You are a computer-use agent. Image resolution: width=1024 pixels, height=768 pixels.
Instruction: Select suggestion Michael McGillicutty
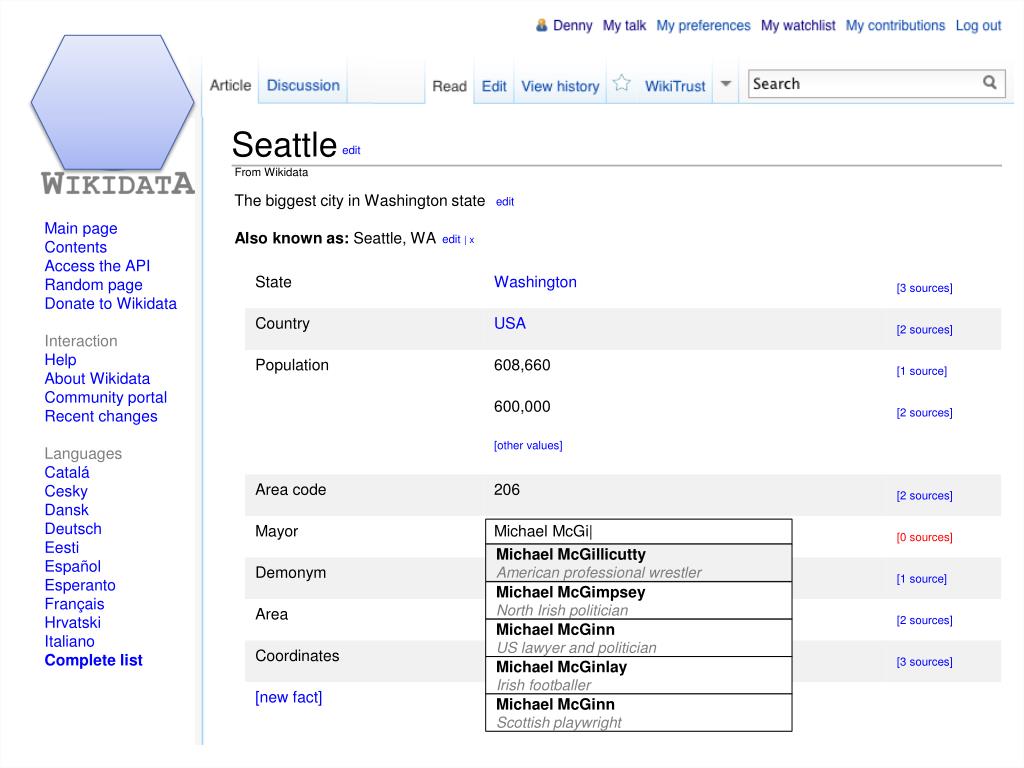[639, 563]
